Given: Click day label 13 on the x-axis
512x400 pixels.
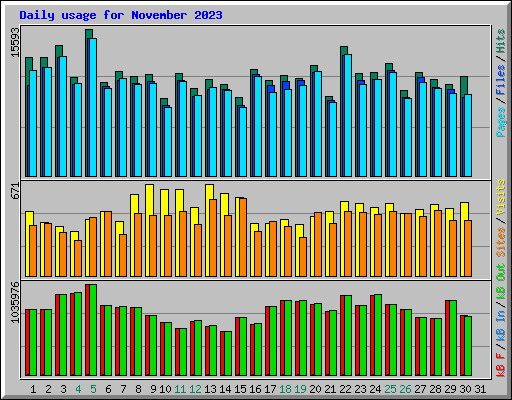Looking at the screenshot, I should 210,389.
